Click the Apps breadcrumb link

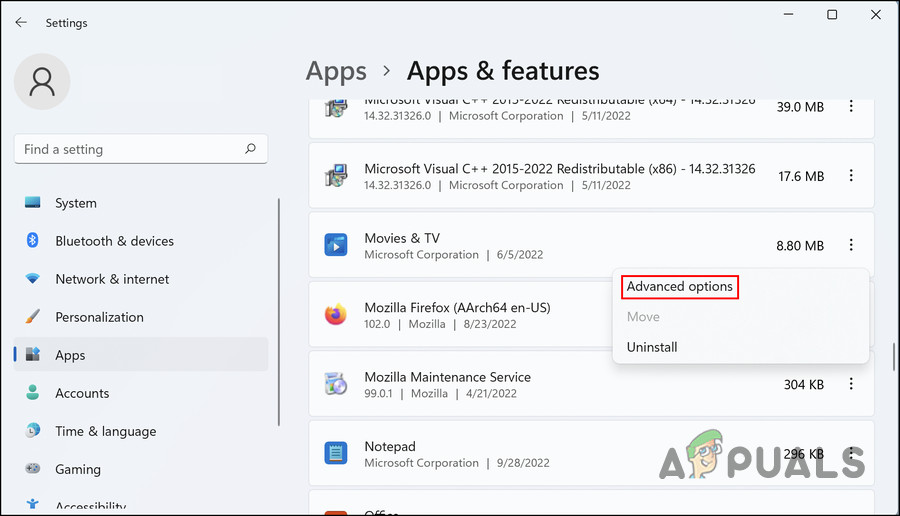pos(336,71)
